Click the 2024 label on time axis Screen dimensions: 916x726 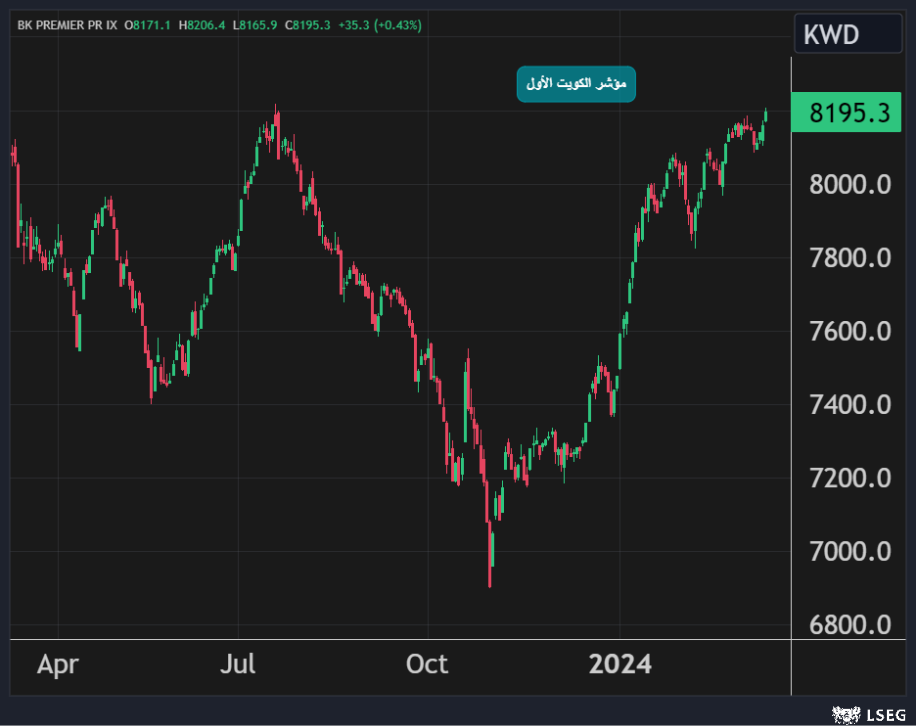pyautogui.click(x=620, y=664)
